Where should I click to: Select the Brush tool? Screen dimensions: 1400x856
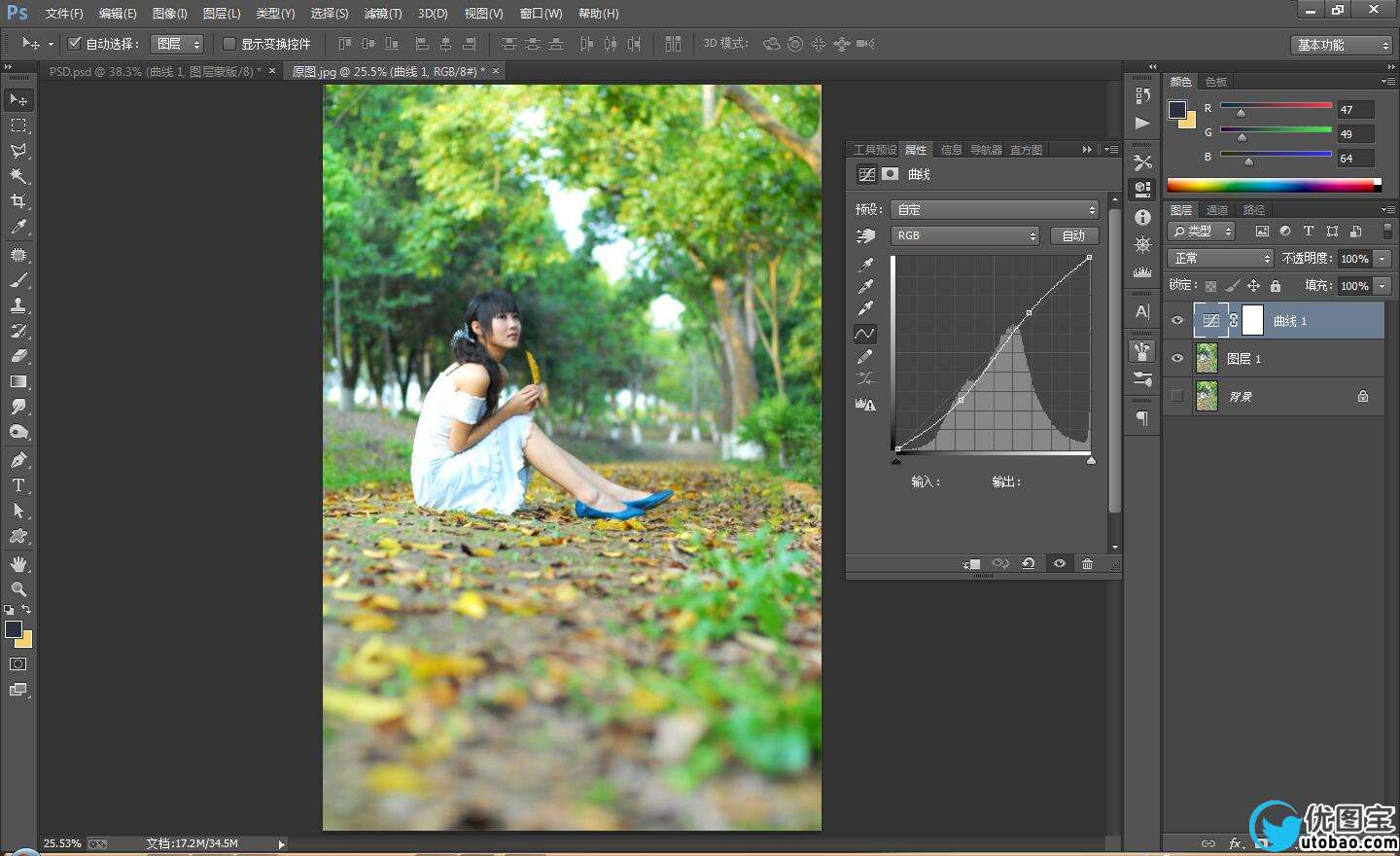coord(18,280)
